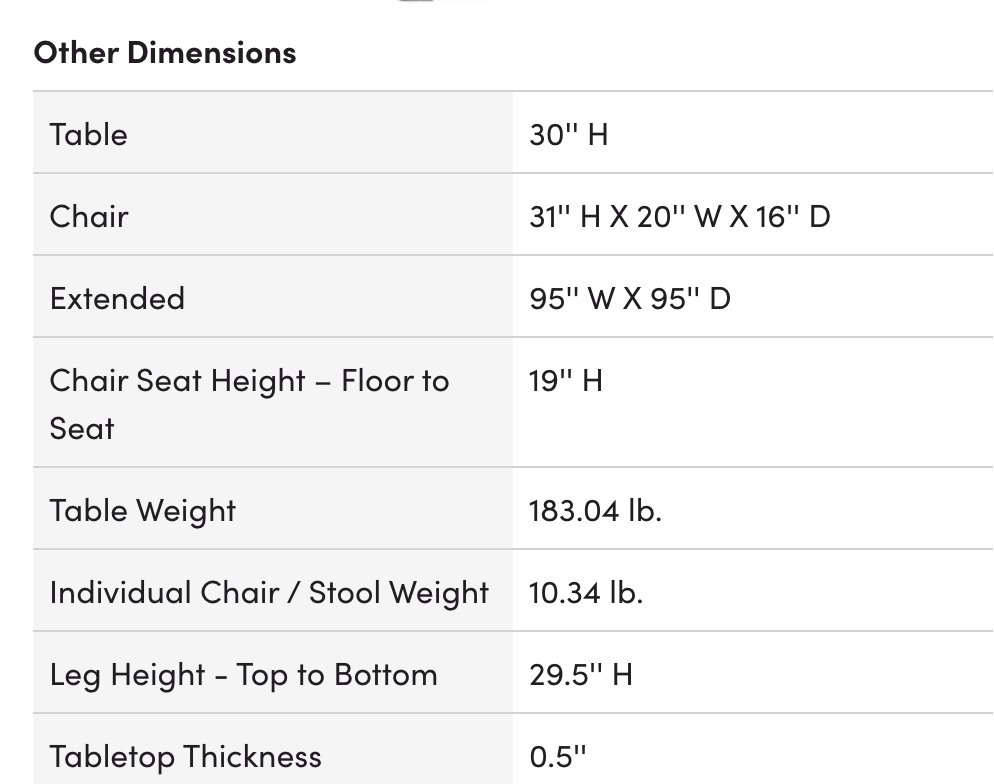The height and width of the screenshot is (784, 994).
Task: Select the 0.5'' tabletop thickness value
Action: pyautogui.click(x=557, y=756)
